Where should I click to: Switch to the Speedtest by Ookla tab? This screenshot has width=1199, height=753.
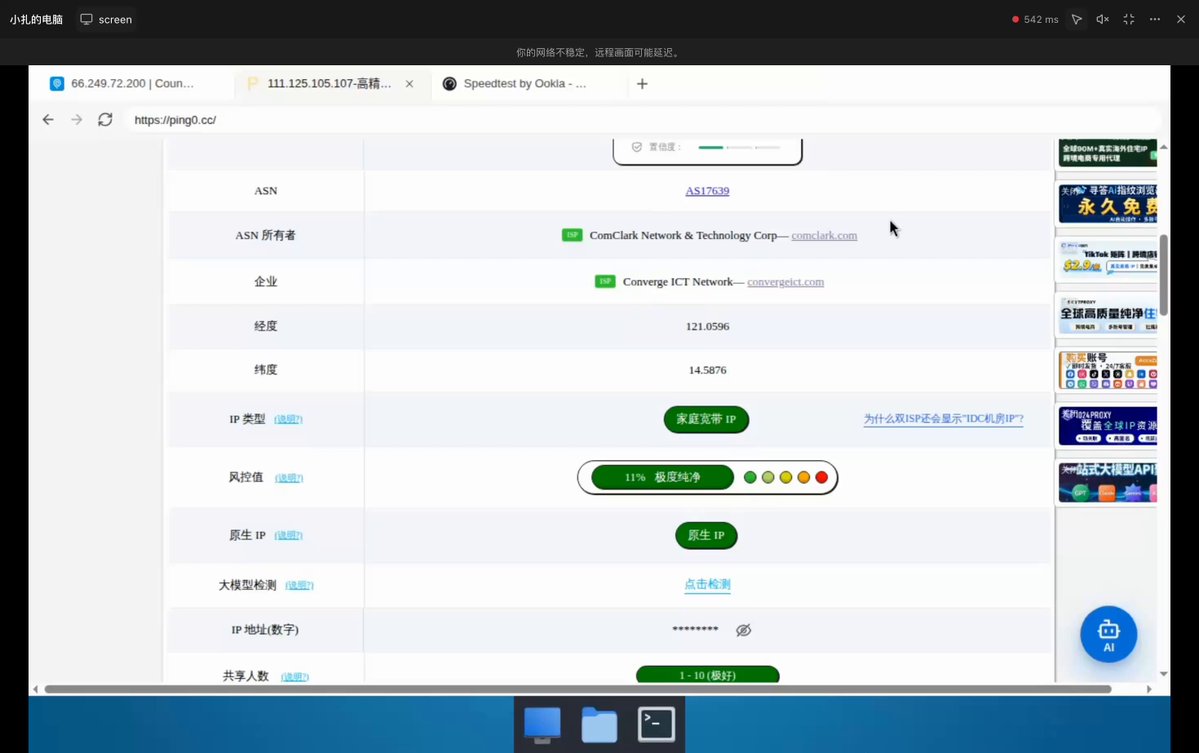click(526, 83)
